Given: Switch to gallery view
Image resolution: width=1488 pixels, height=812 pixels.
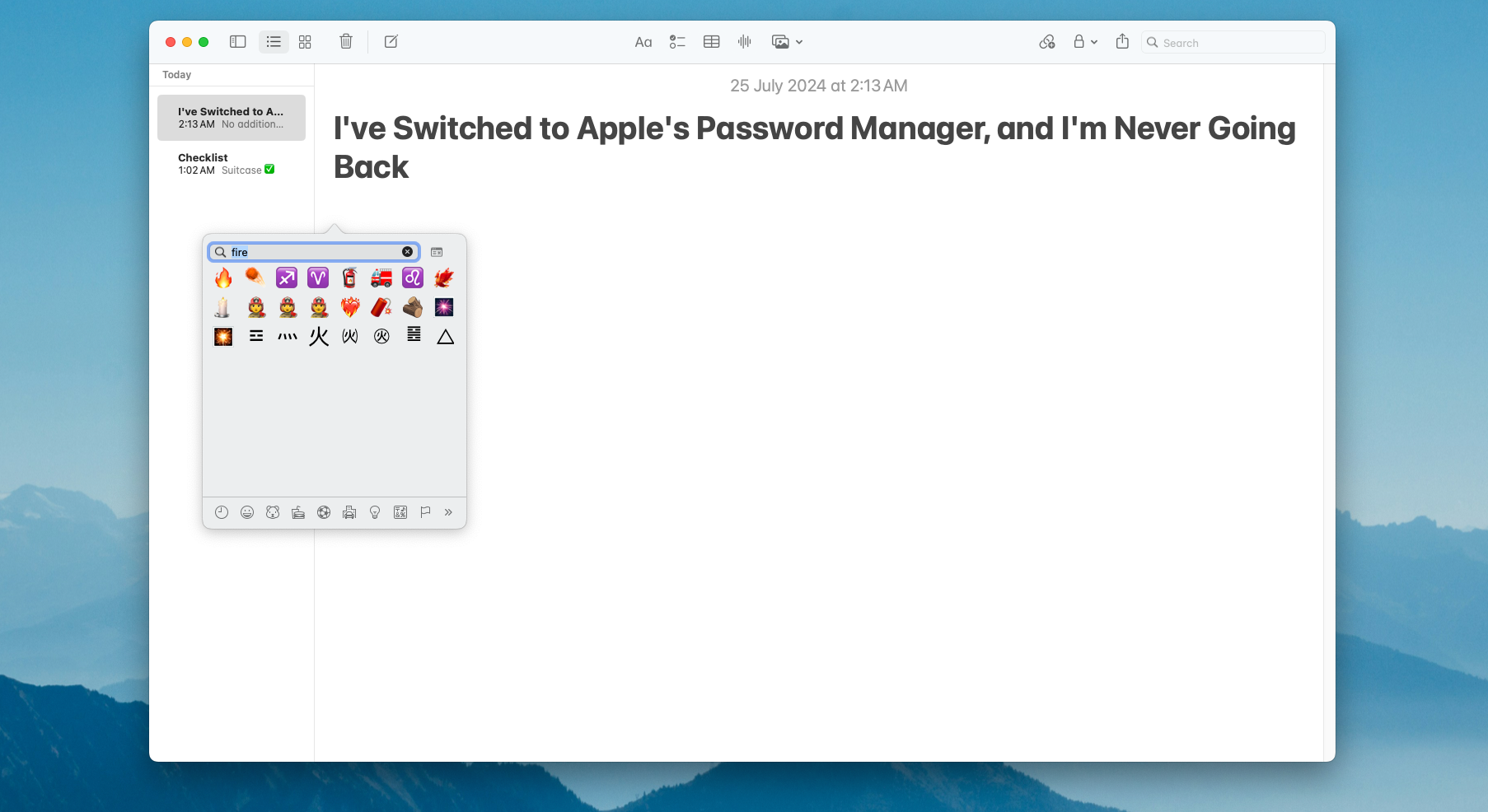Looking at the screenshot, I should (305, 42).
